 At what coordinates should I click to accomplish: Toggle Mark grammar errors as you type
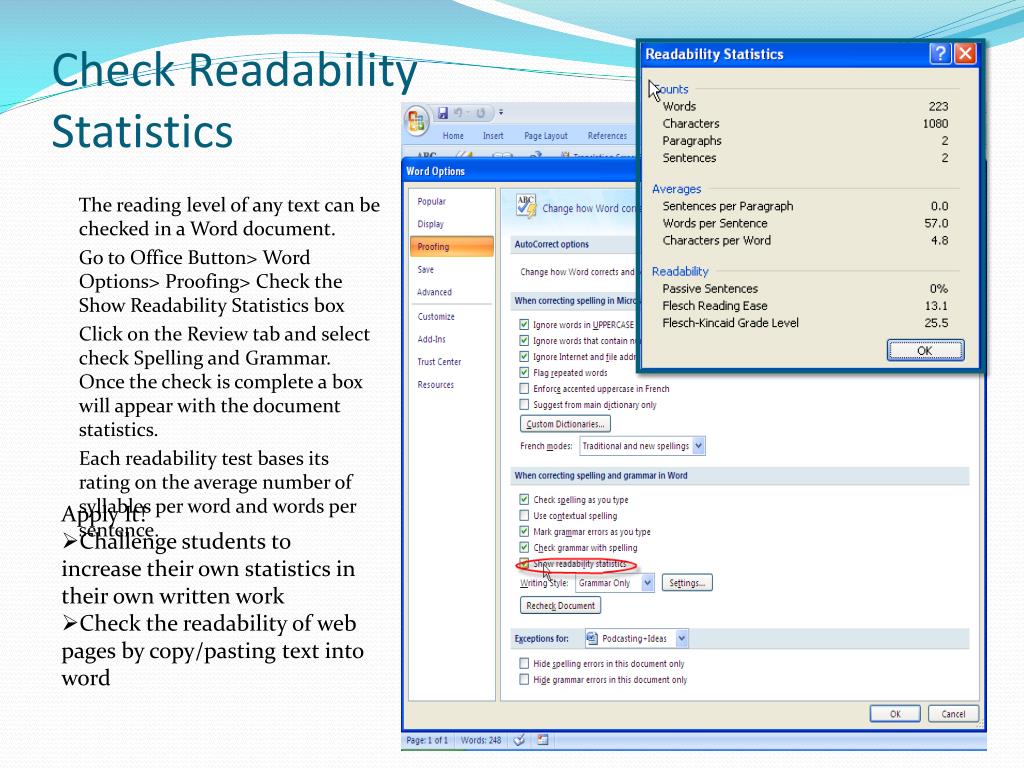524,532
